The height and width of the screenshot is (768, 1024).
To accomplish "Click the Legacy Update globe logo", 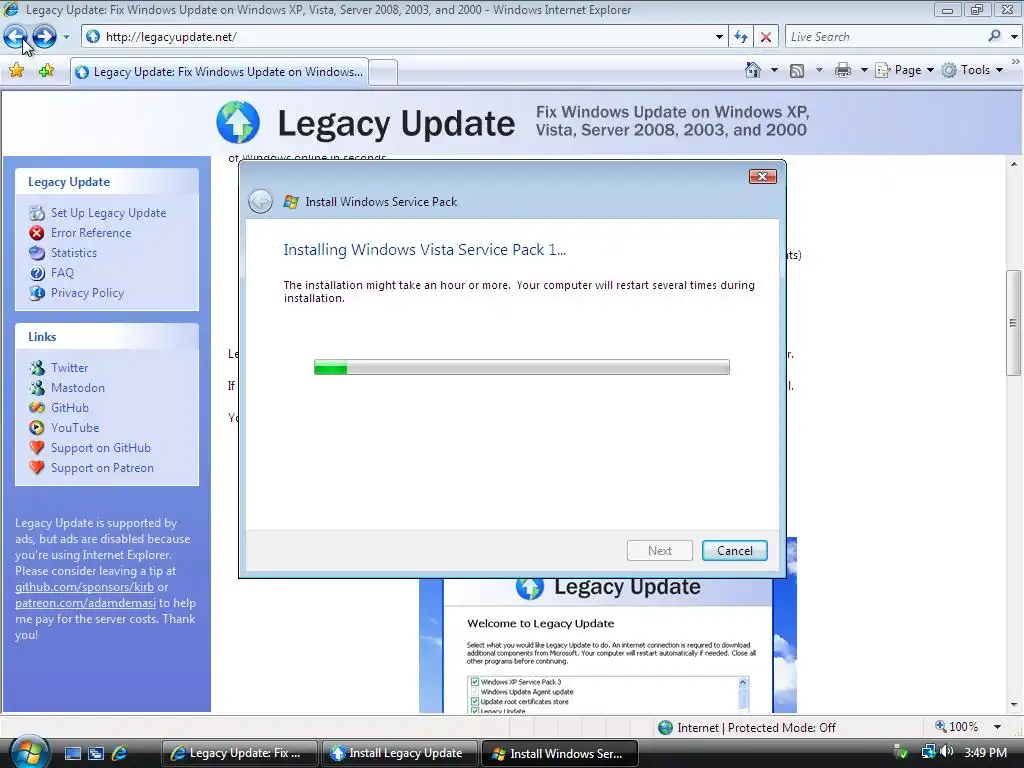I will [238, 122].
